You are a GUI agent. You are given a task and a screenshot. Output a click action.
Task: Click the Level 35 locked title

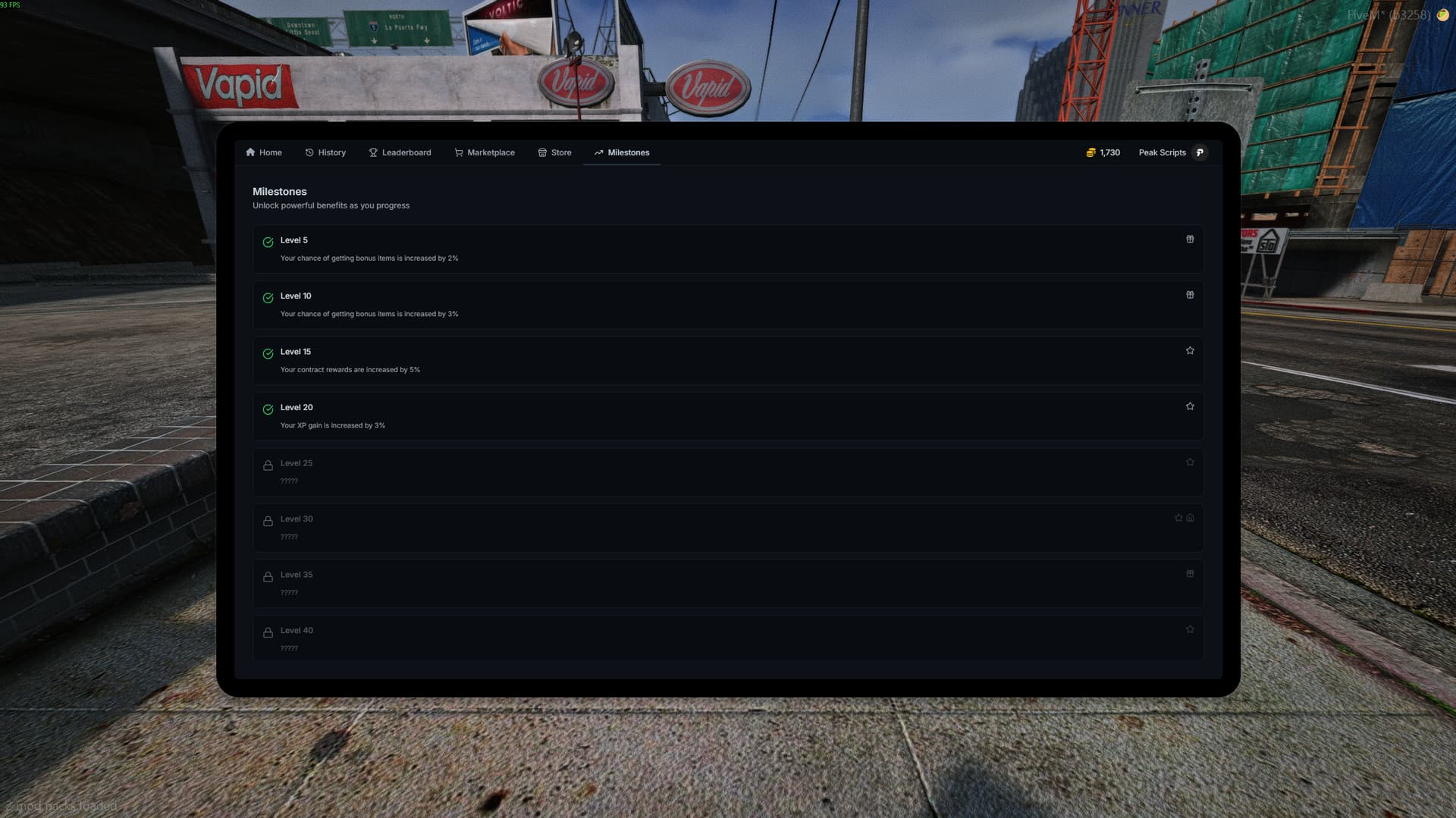[x=297, y=575]
